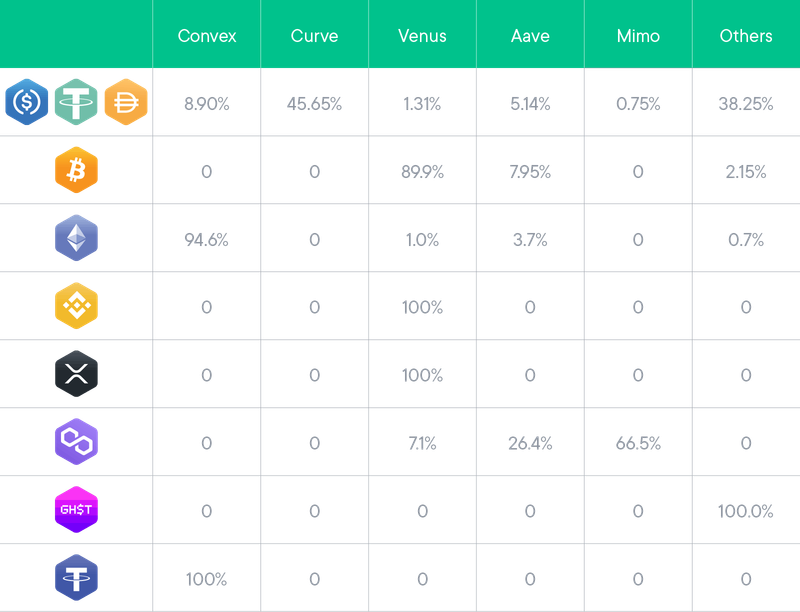
Task: Click the 0.7% Others value
Action: 746,239
